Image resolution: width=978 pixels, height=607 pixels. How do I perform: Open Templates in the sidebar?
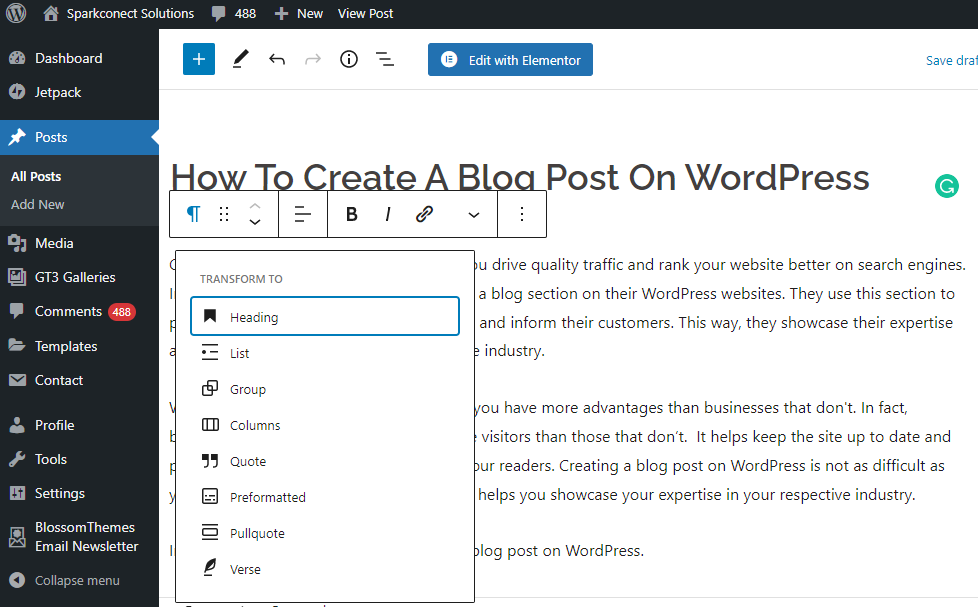click(79, 346)
